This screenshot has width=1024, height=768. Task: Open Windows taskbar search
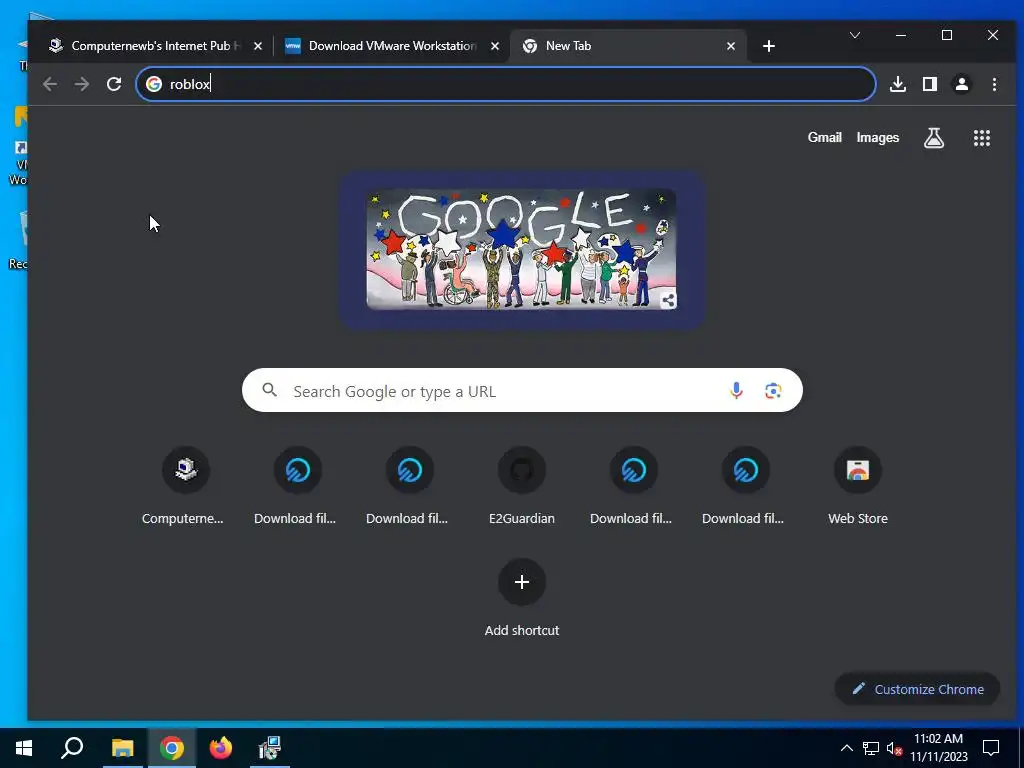tap(72, 748)
